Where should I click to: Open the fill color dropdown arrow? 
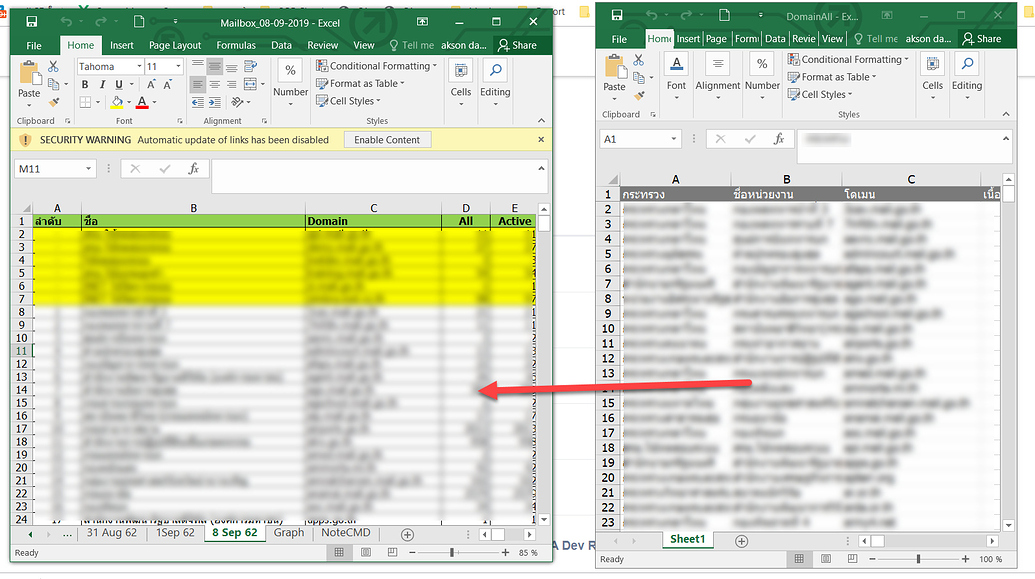coord(128,101)
